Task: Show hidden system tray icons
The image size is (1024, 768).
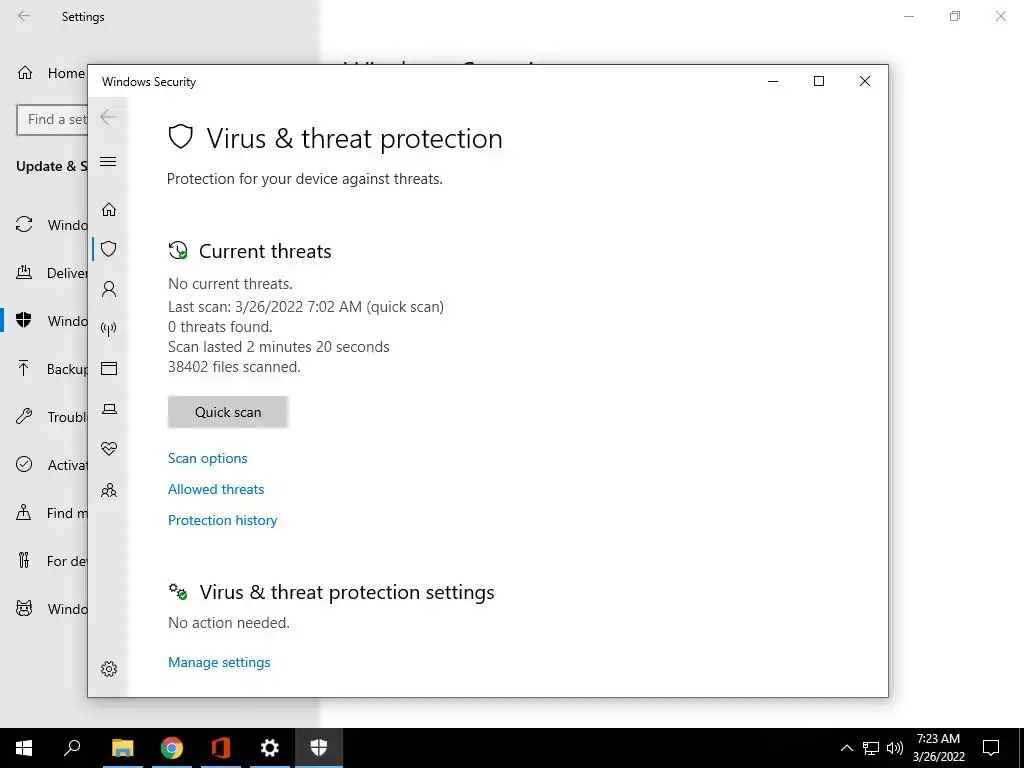Action: click(x=846, y=748)
